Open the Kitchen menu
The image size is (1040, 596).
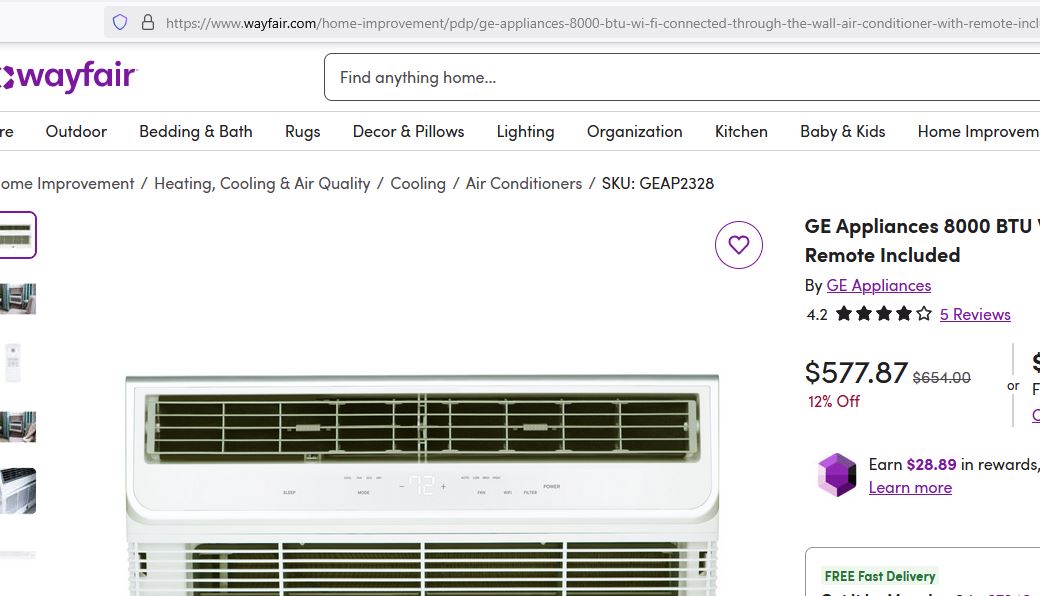pos(742,131)
